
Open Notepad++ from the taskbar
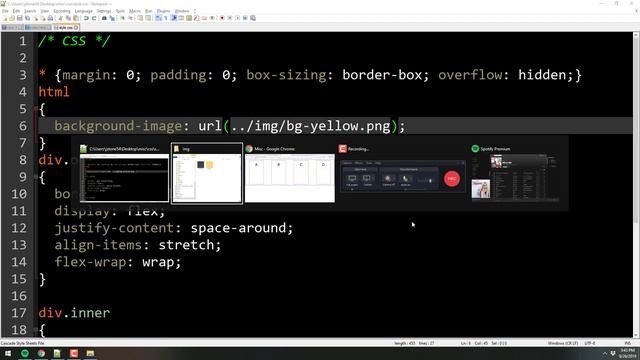click(x=57, y=353)
